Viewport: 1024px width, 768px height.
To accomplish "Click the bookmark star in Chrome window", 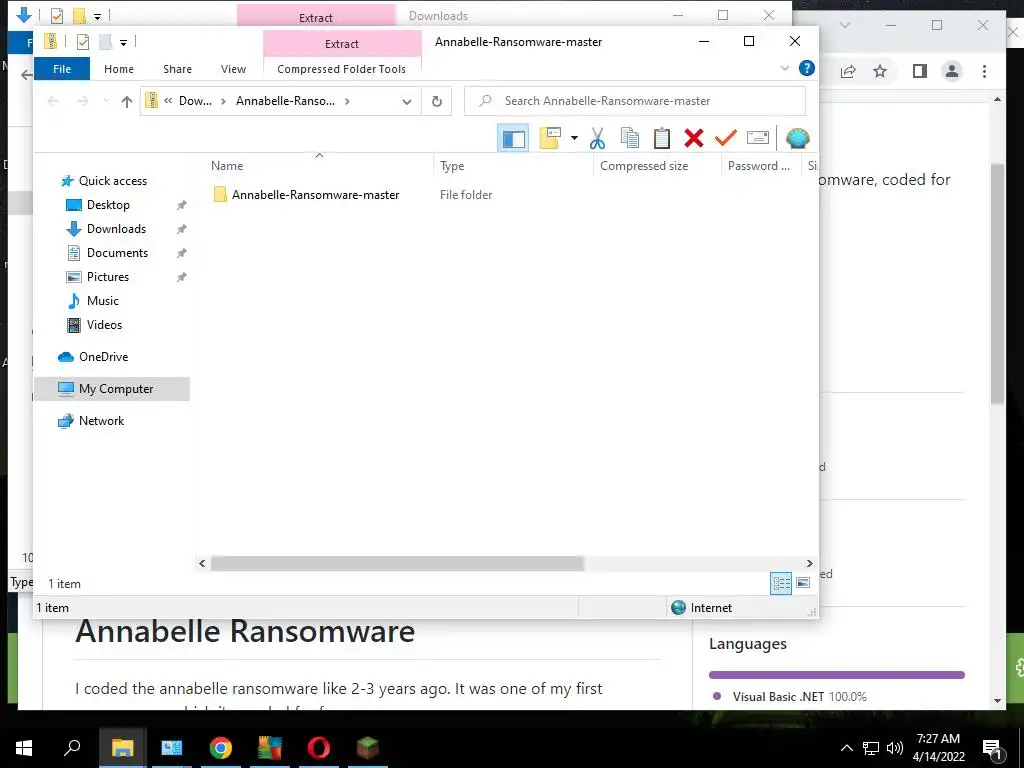I will tap(880, 71).
